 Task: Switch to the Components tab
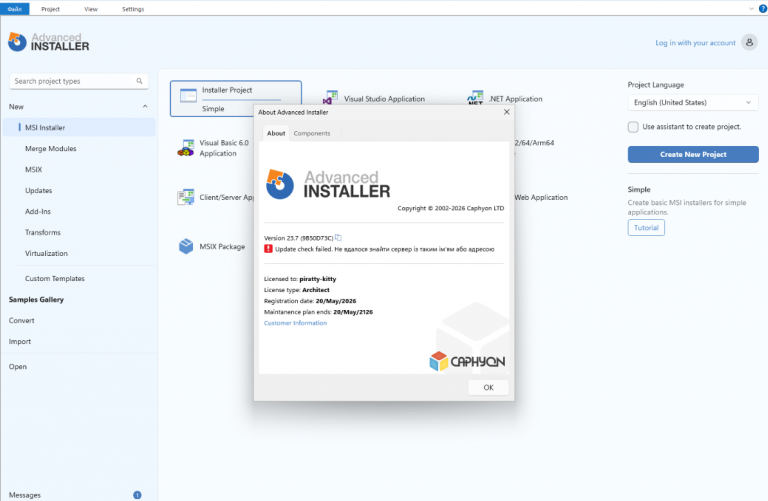tap(312, 133)
